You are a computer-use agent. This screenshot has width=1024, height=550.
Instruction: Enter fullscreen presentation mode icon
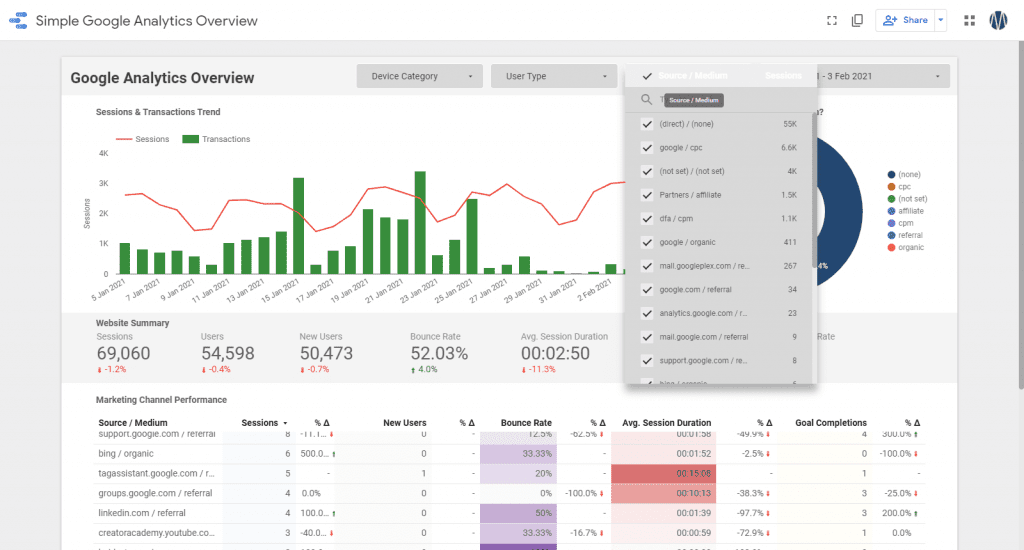tap(831, 21)
